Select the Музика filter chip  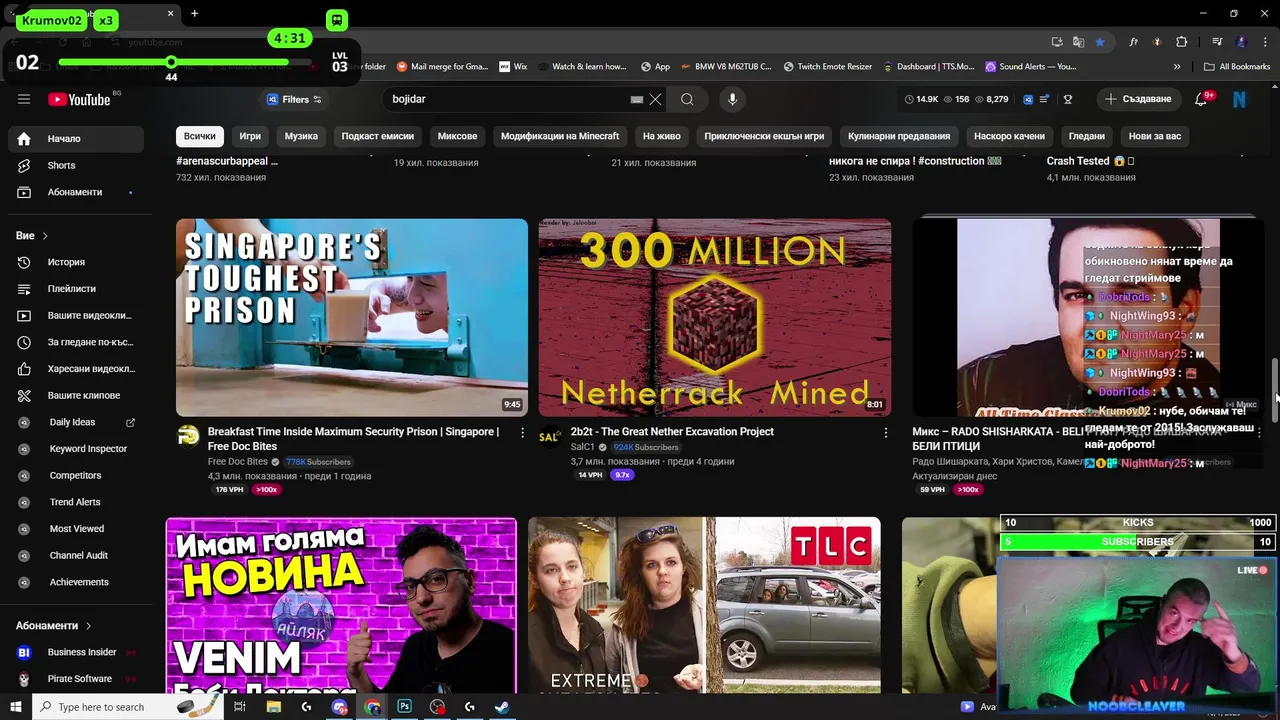[x=301, y=136]
